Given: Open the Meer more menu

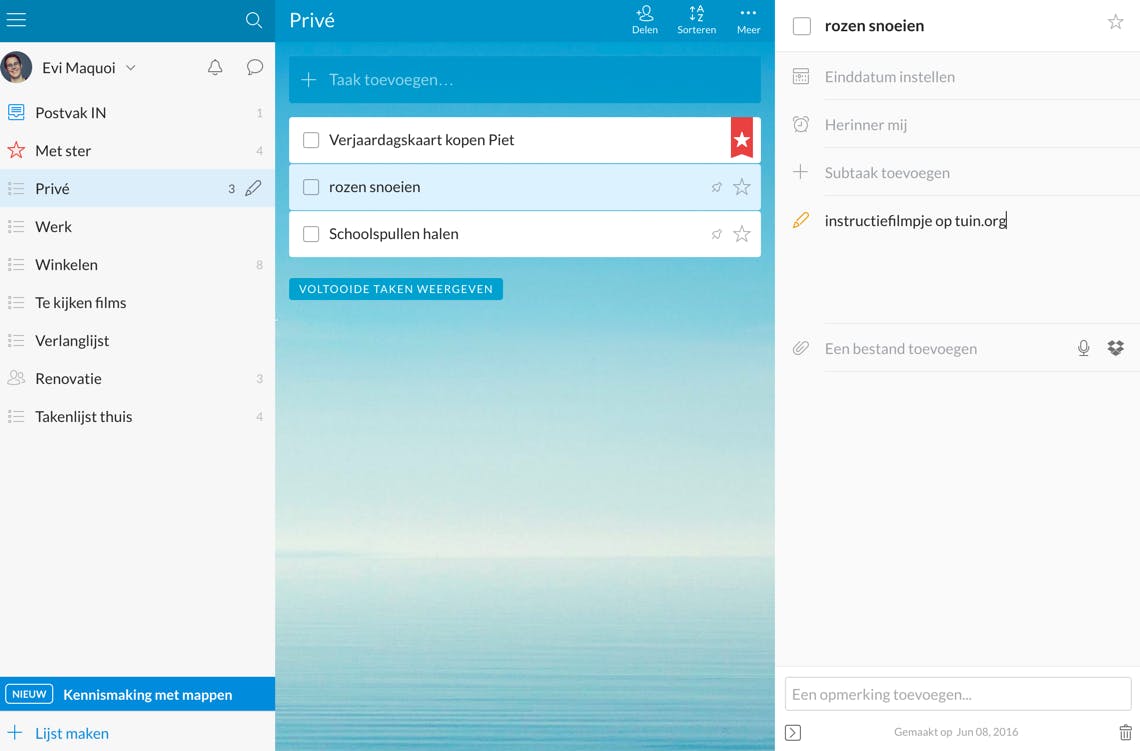Looking at the screenshot, I should click(x=748, y=20).
